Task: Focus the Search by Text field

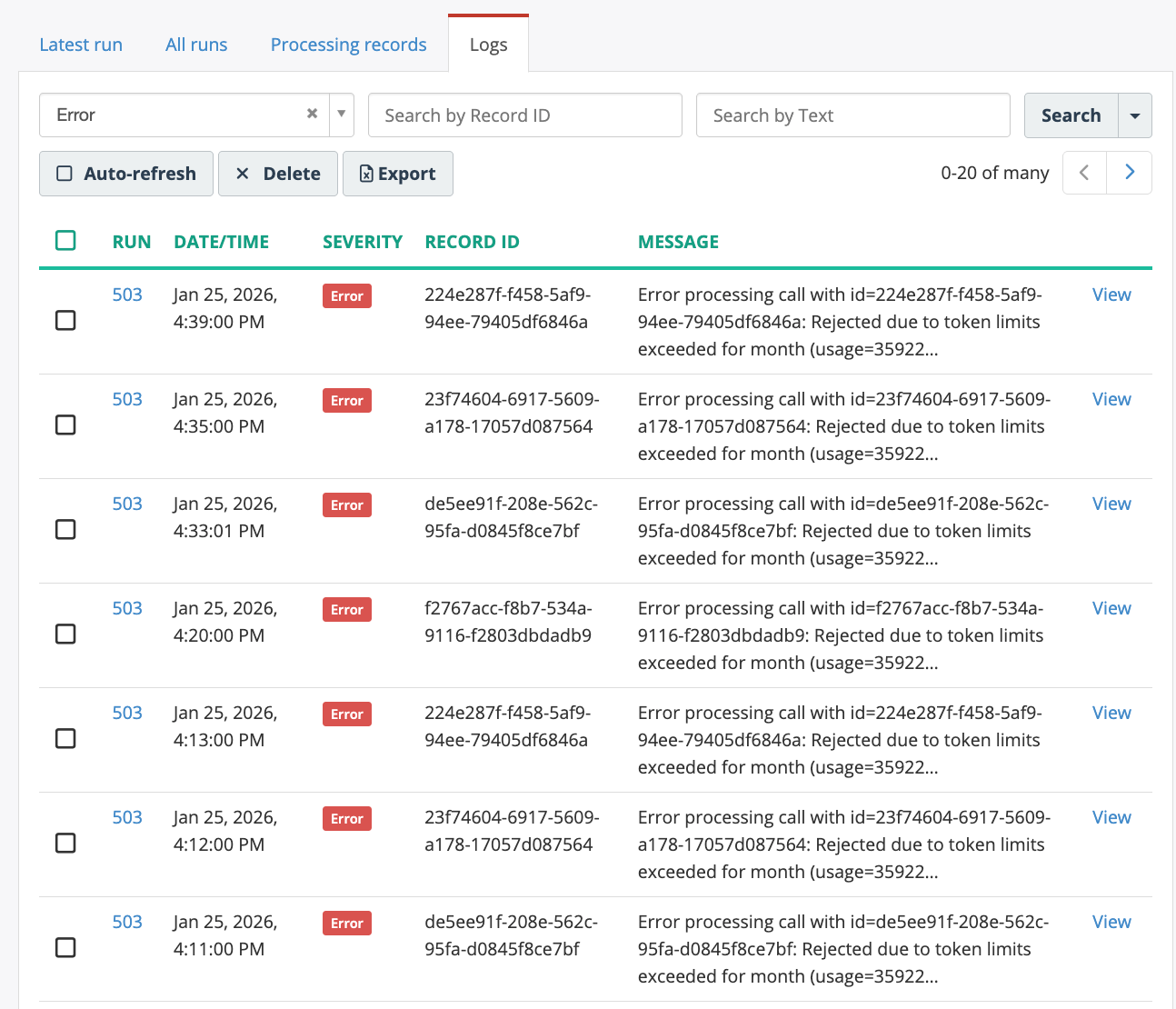Action: [x=852, y=115]
